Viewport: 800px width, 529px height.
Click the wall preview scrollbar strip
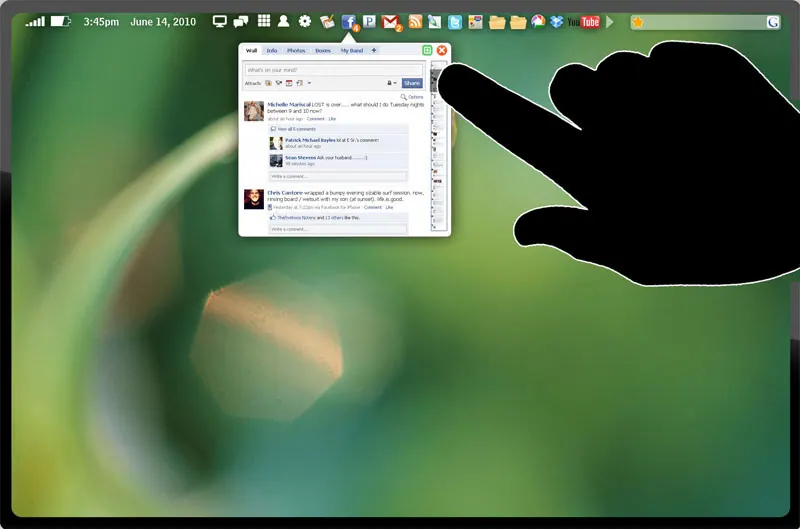tap(438, 146)
